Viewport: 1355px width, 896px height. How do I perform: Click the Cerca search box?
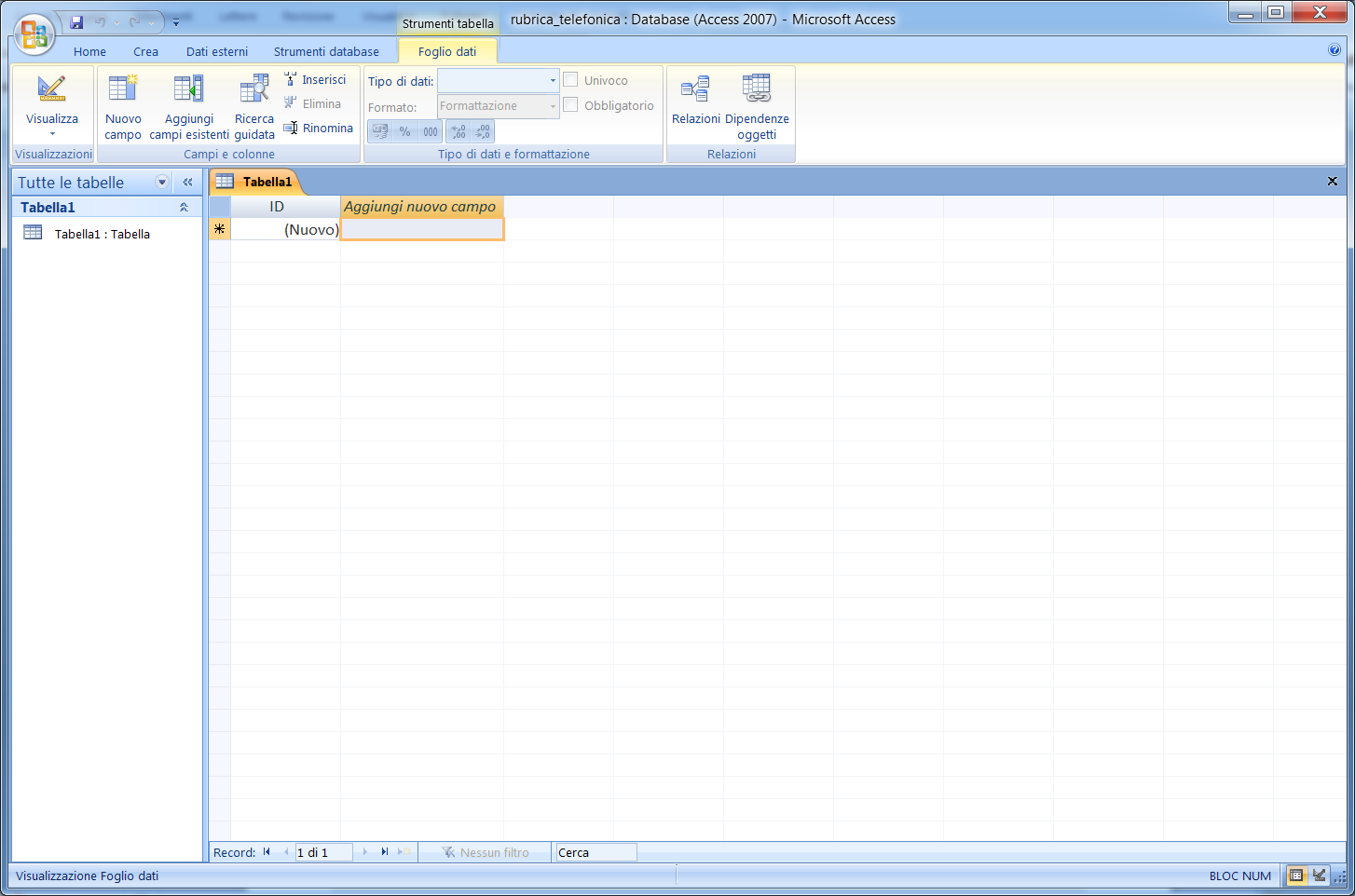595,852
